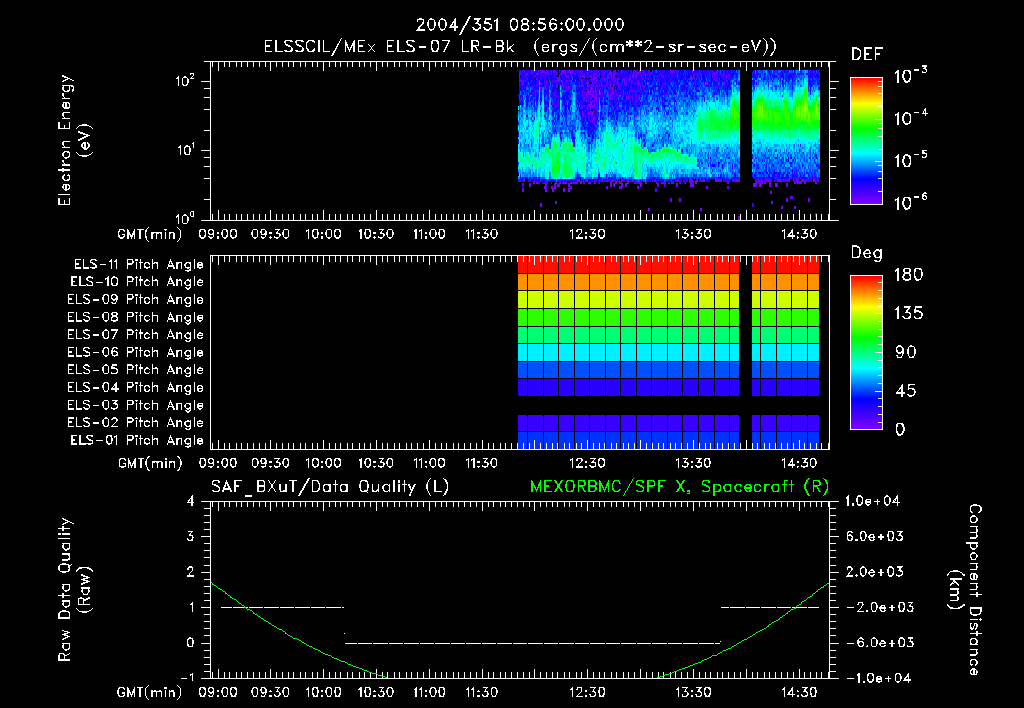Viewport: 1024px width, 708px height.
Task: Click the 180 label on Deg colorbar
Action: tap(908, 275)
